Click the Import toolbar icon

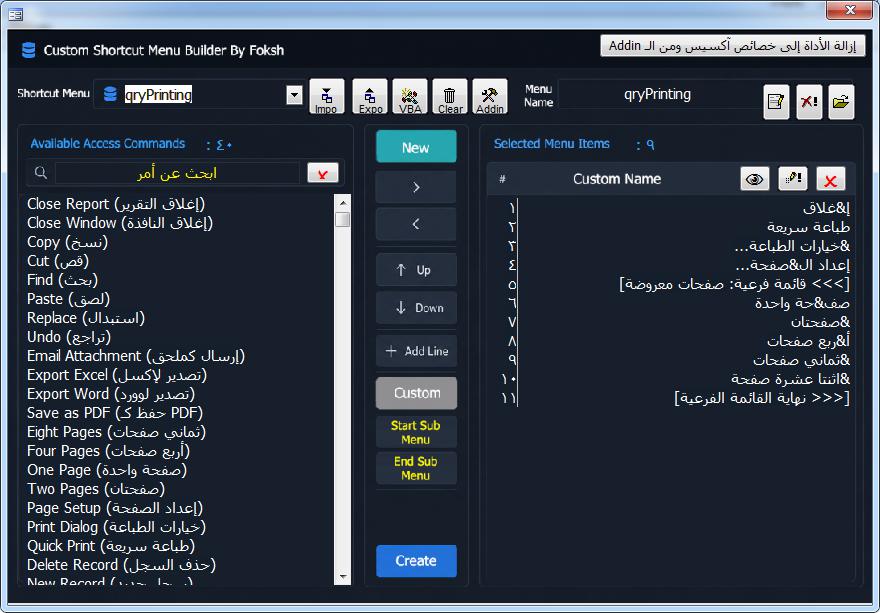coord(327,97)
